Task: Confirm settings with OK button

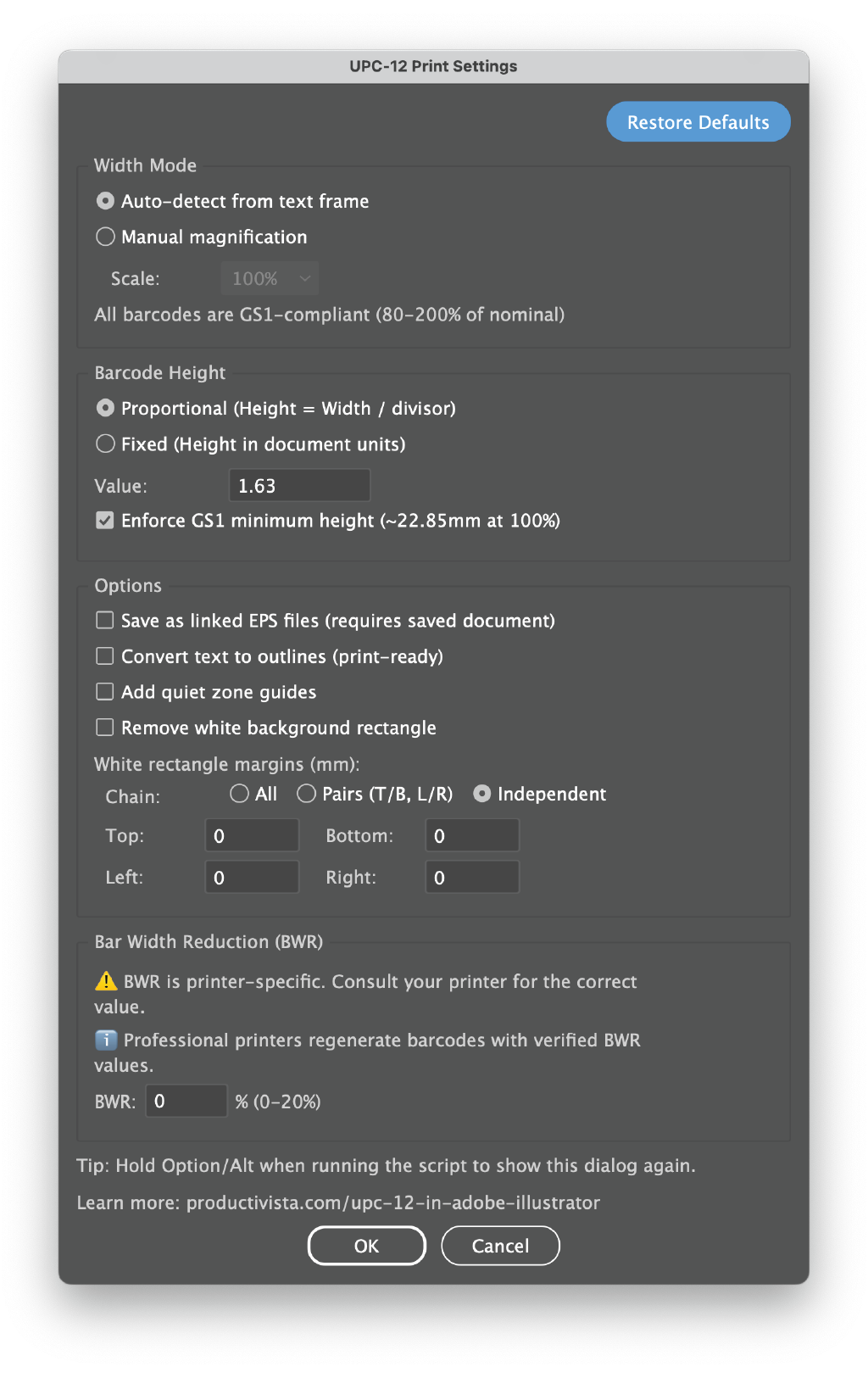Action: pyautogui.click(x=366, y=1246)
